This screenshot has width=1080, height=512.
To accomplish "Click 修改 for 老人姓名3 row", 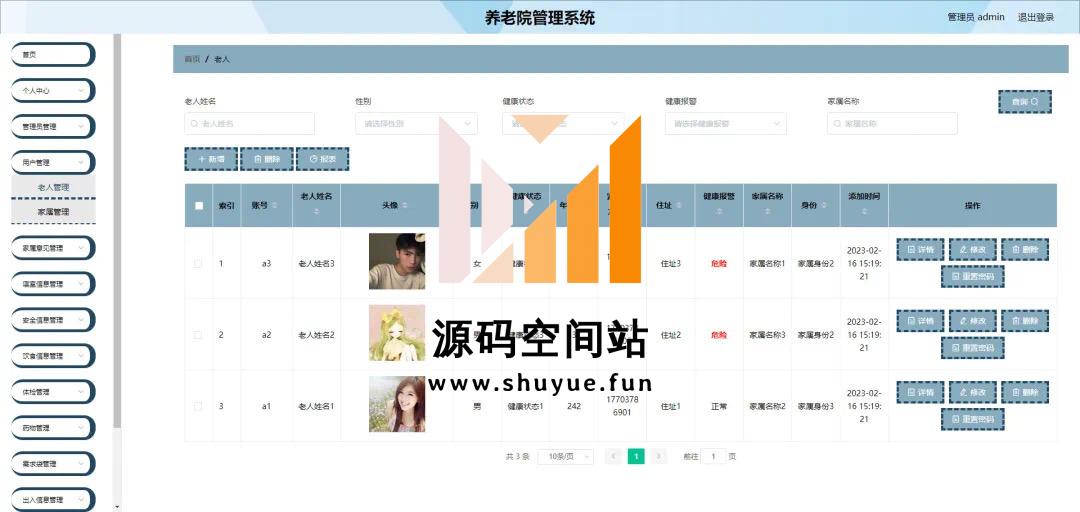I will coord(973,249).
